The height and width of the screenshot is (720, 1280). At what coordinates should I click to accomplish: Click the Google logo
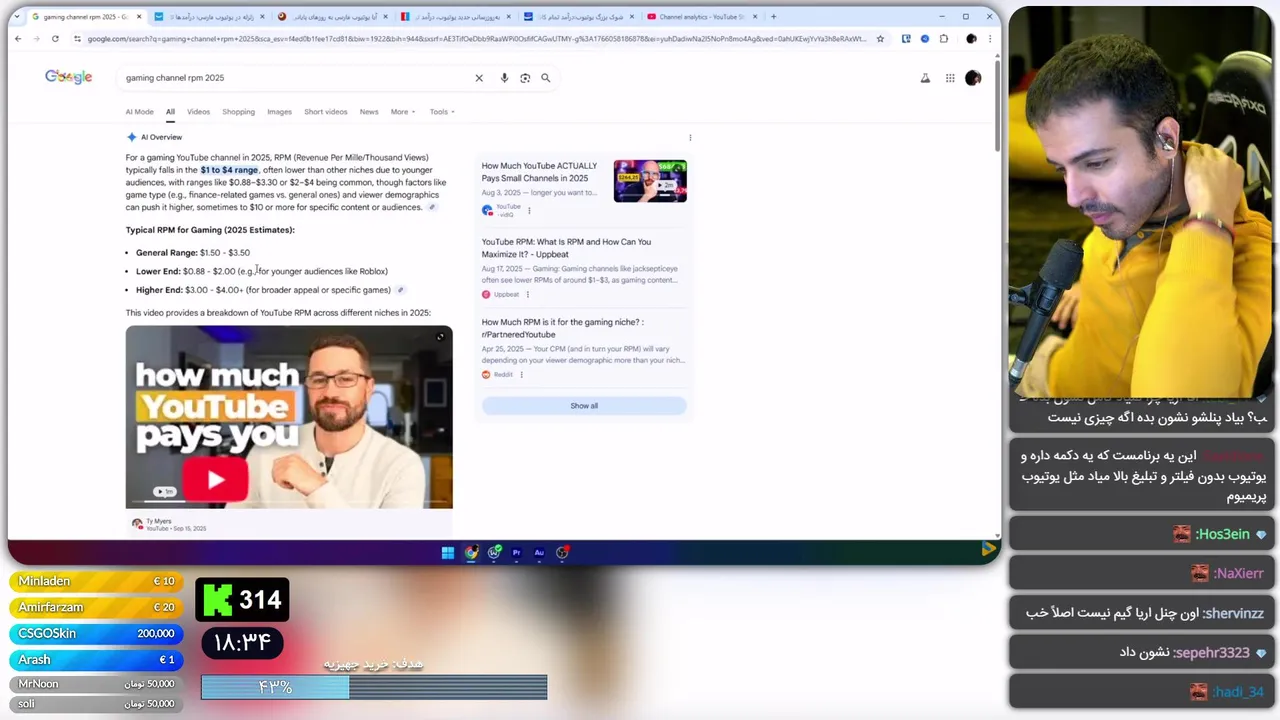(68, 77)
